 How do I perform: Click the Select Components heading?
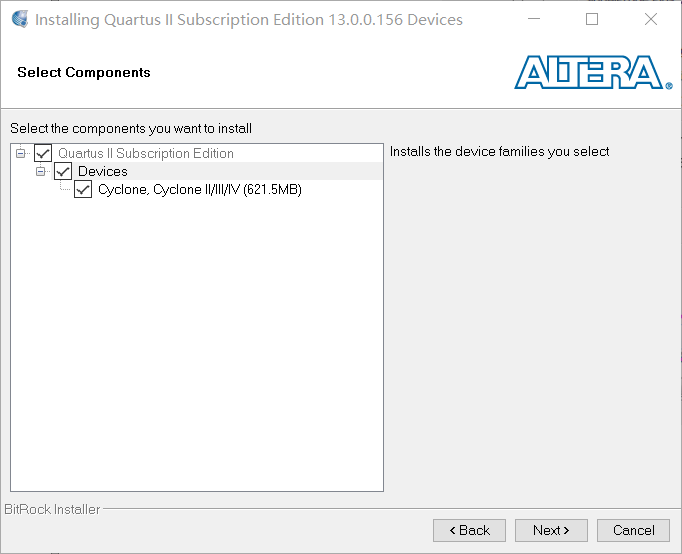(x=84, y=72)
